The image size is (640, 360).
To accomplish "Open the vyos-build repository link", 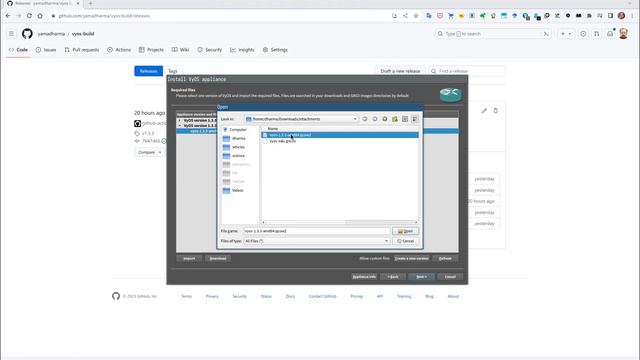I will [x=83, y=34].
